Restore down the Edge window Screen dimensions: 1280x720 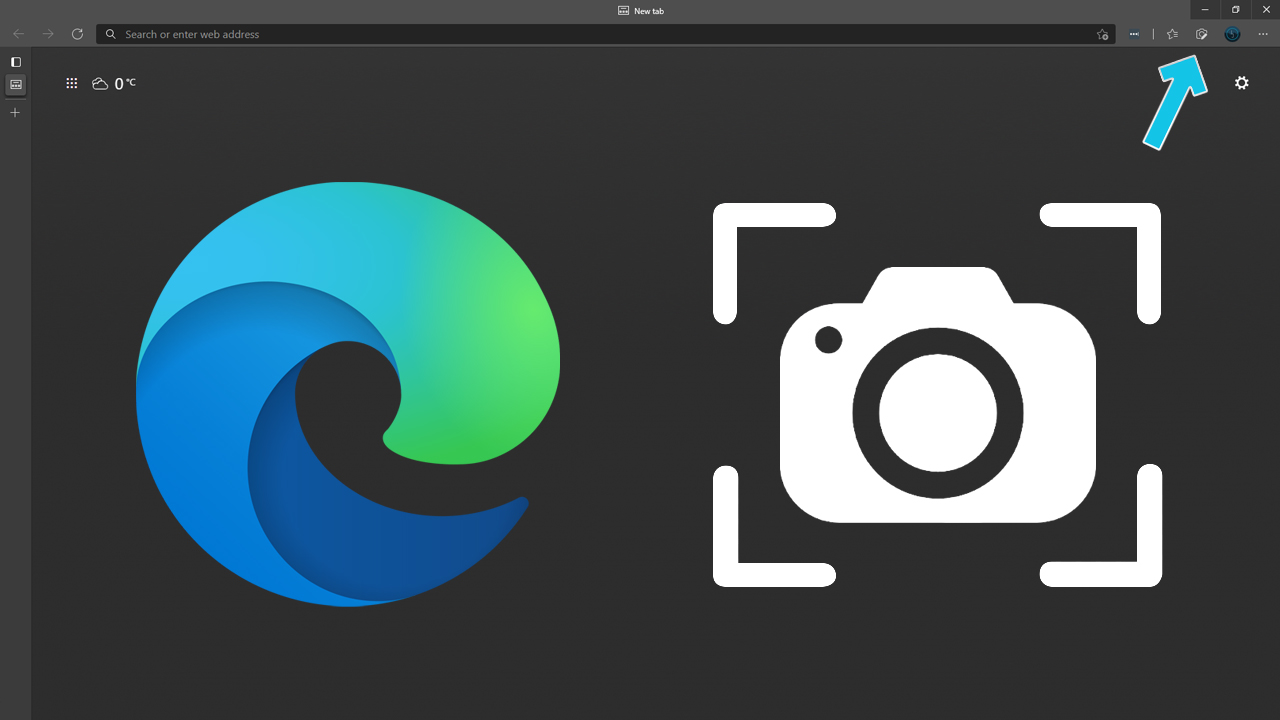click(x=1235, y=9)
